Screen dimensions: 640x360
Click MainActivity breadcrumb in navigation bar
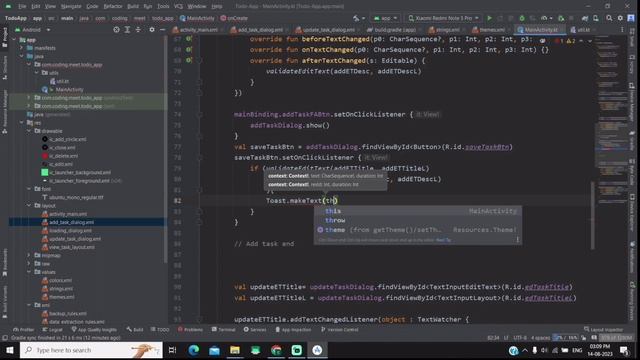point(197,18)
